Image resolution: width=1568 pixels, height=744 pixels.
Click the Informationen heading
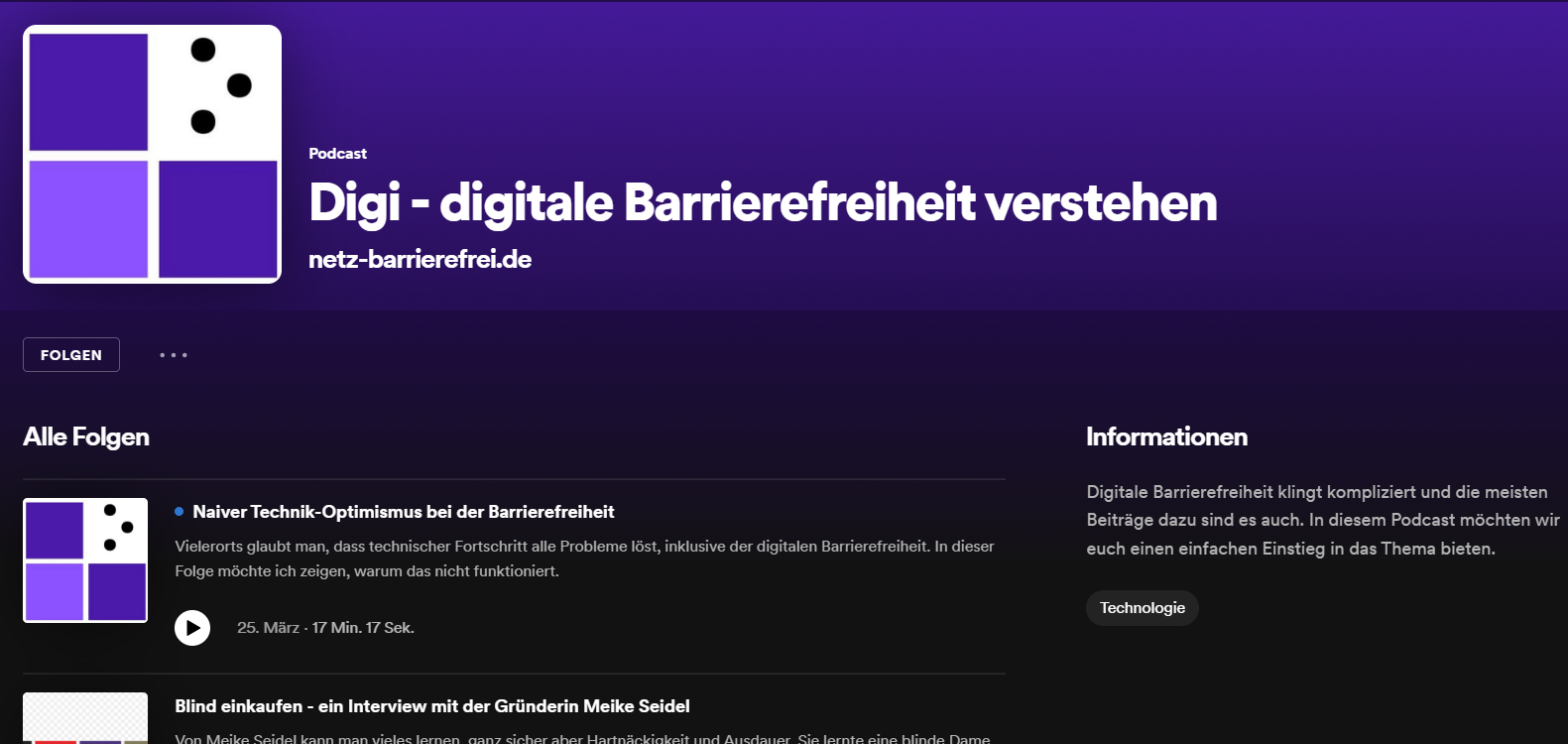[x=1166, y=437]
